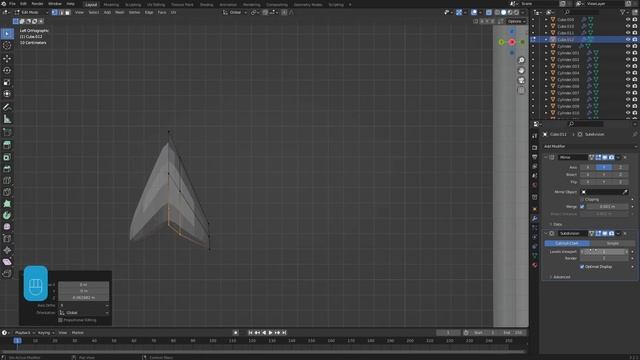This screenshot has width=640, height=360.
Task: Select the Loop Cut tool
Action: coord(7,180)
